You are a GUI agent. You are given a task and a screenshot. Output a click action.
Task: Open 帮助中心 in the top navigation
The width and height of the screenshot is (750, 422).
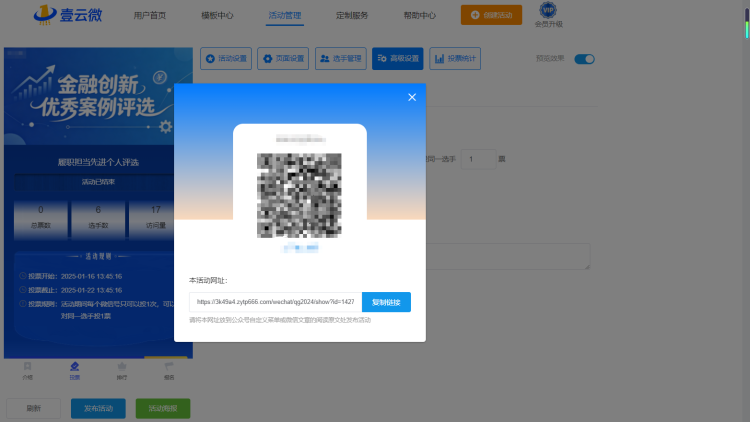pos(419,15)
